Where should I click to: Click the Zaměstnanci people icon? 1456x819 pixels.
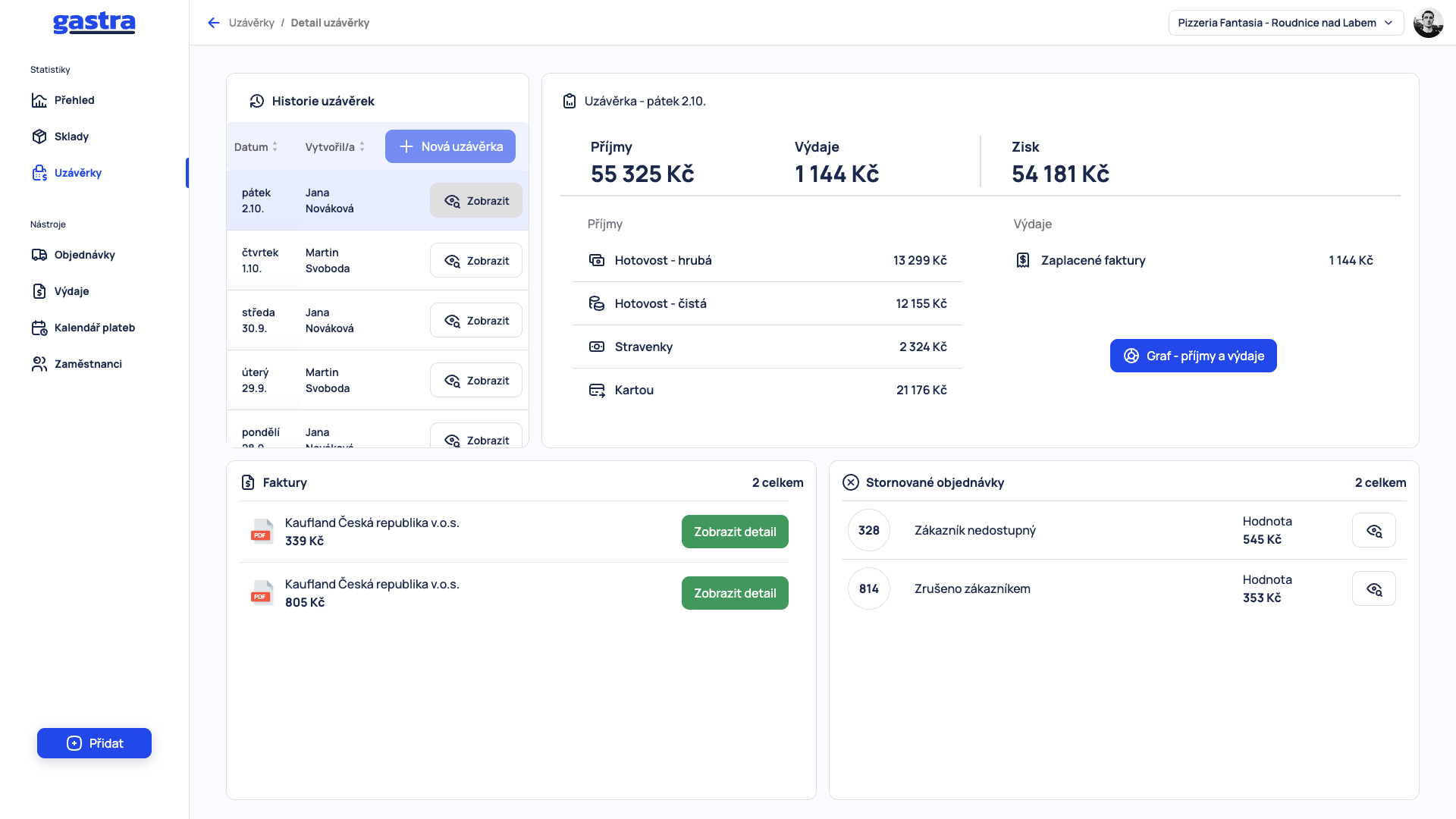(x=39, y=364)
